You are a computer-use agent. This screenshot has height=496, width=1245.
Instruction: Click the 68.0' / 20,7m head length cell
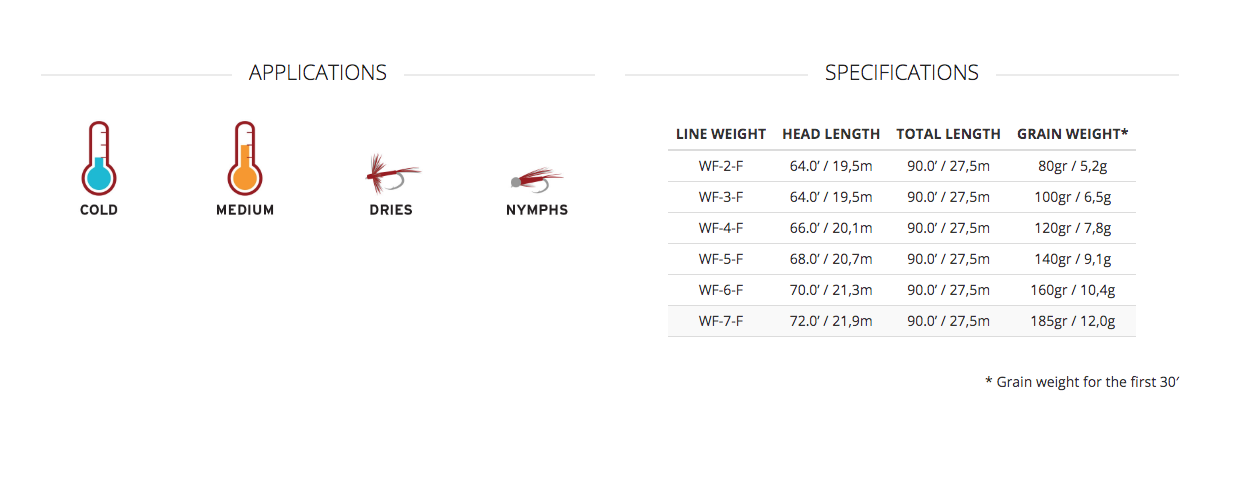[831, 259]
